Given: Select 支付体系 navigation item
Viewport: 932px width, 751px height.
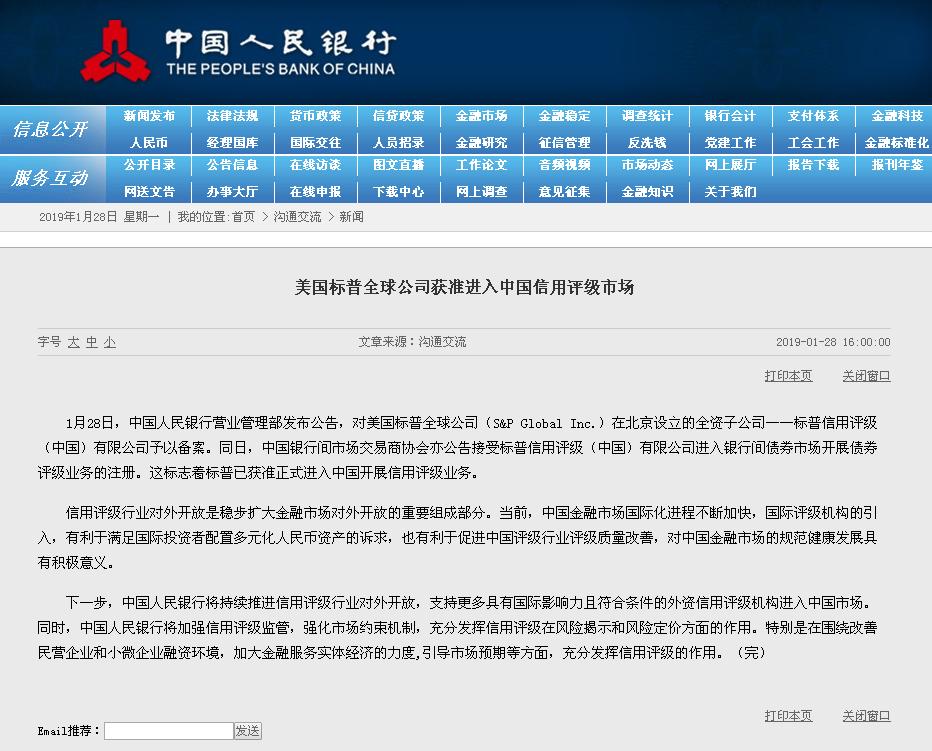Looking at the screenshot, I should (x=813, y=116).
